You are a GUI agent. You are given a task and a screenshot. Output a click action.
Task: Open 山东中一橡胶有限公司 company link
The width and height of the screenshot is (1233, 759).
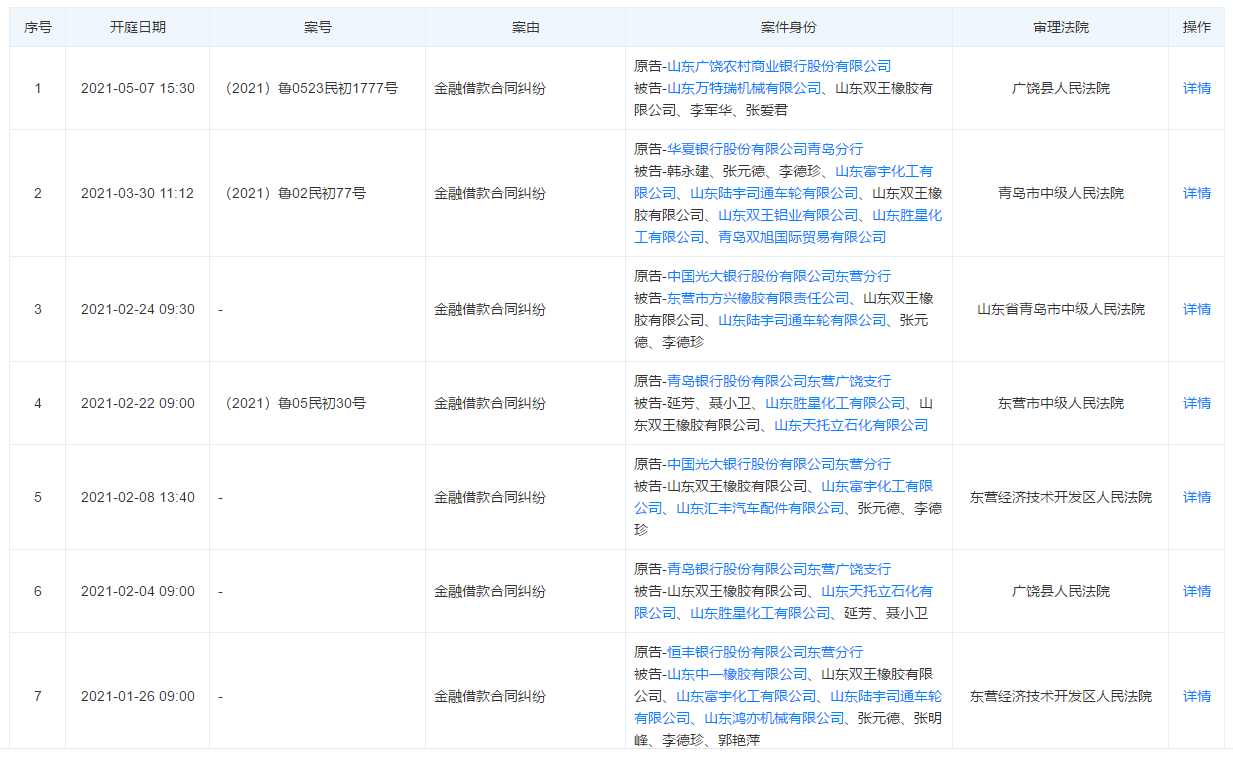737,674
